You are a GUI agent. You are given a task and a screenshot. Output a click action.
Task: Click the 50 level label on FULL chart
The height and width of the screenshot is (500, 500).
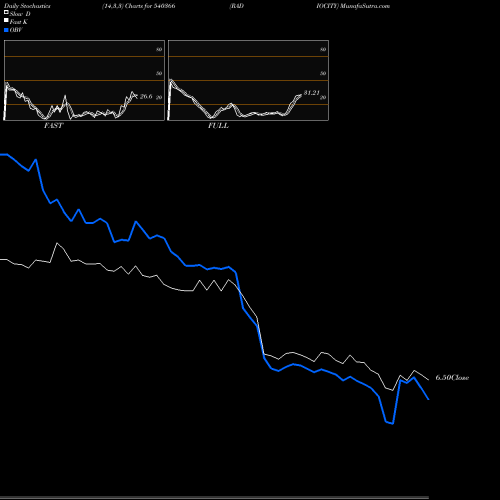pyautogui.click(x=323, y=73)
